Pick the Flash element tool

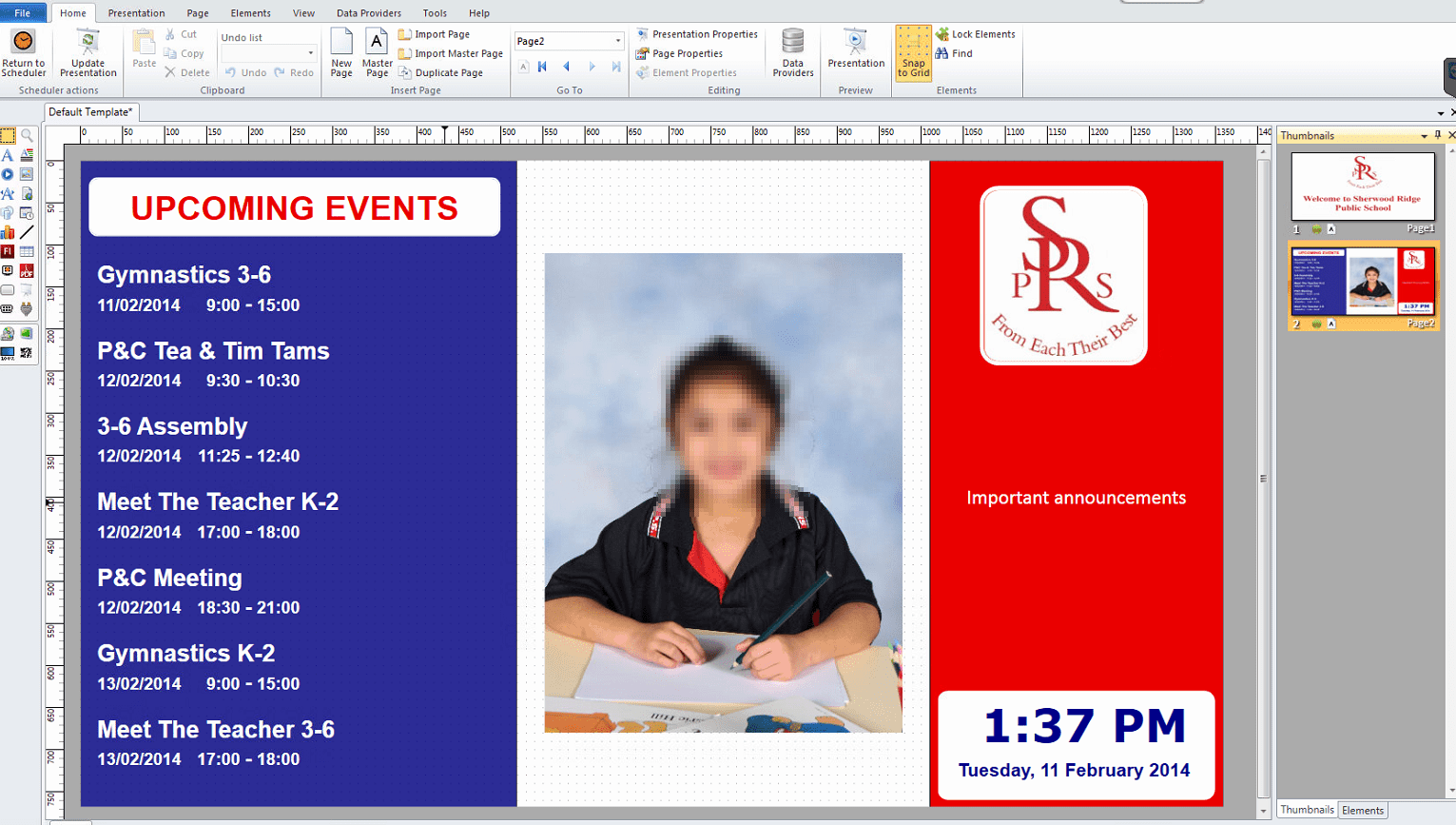point(8,252)
